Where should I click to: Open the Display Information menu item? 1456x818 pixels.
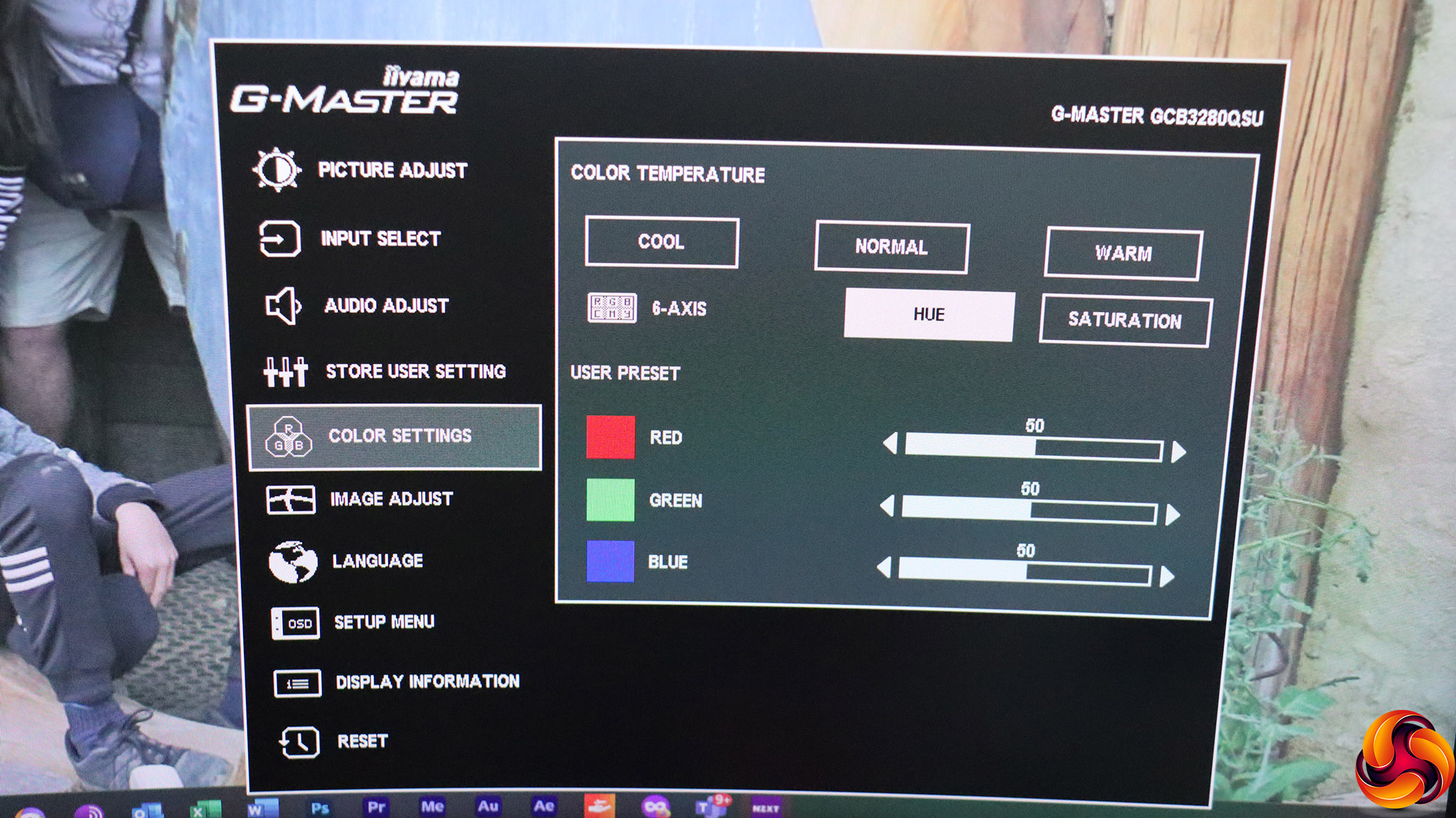(x=427, y=681)
